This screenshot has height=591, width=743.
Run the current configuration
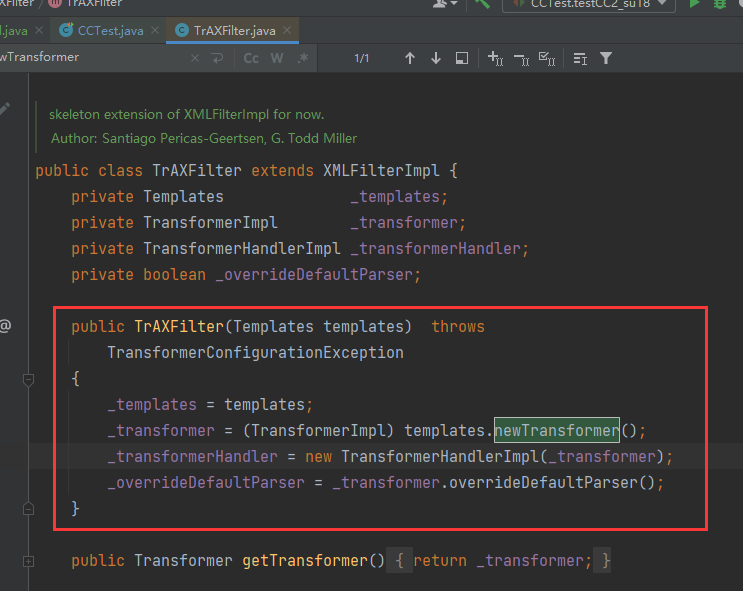click(694, 3)
